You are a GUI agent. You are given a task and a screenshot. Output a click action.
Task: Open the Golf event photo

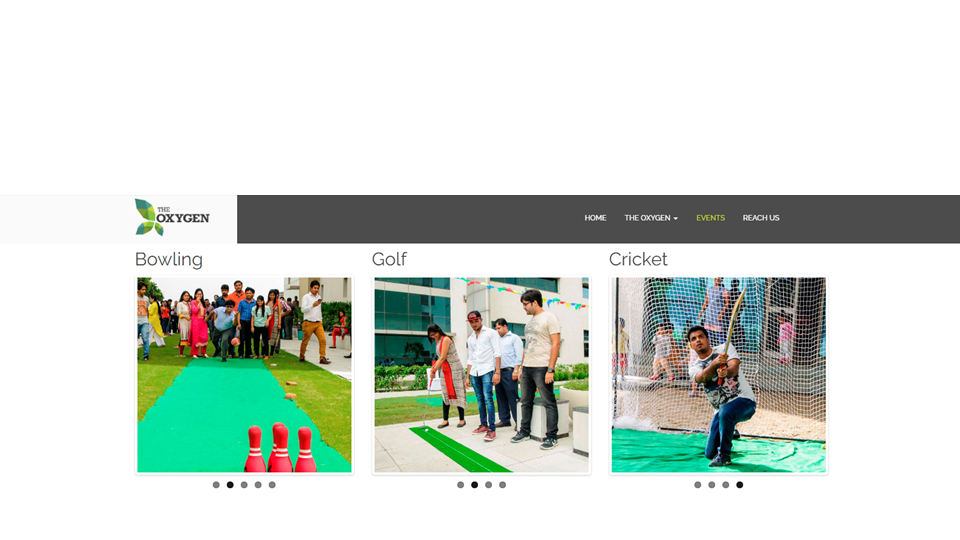pos(481,375)
